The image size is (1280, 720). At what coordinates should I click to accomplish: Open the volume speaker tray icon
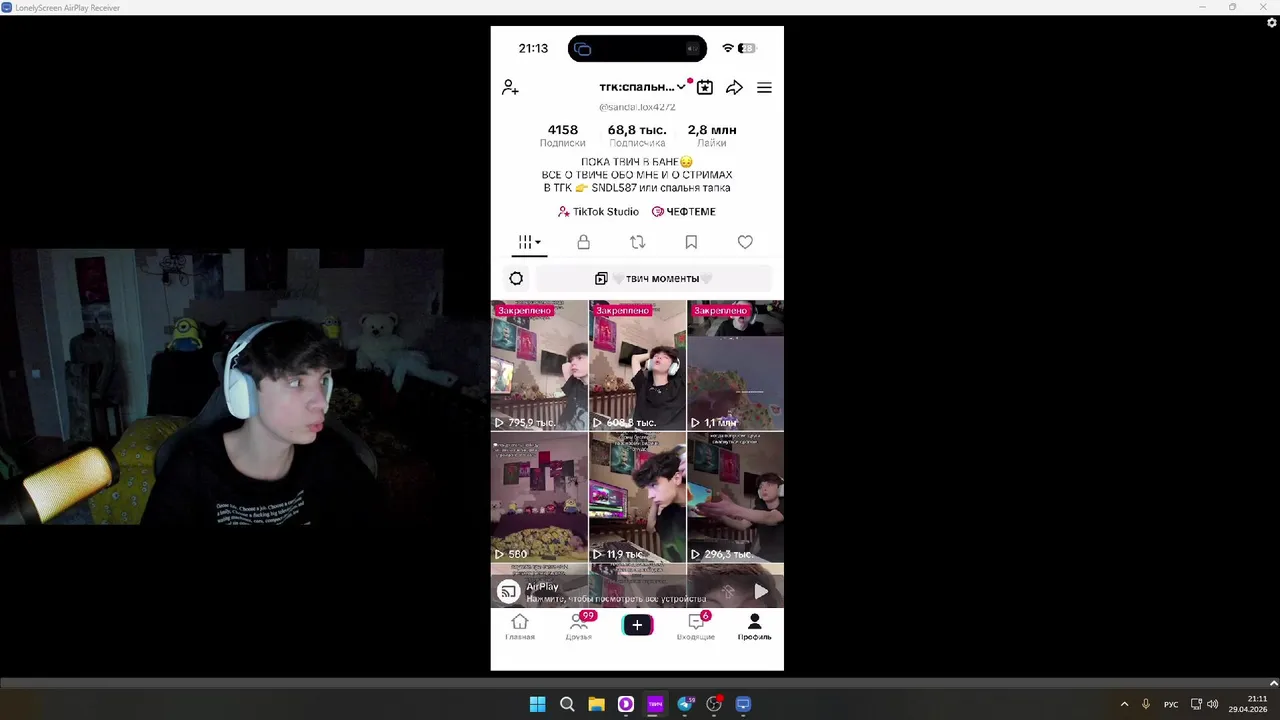[x=1212, y=704]
